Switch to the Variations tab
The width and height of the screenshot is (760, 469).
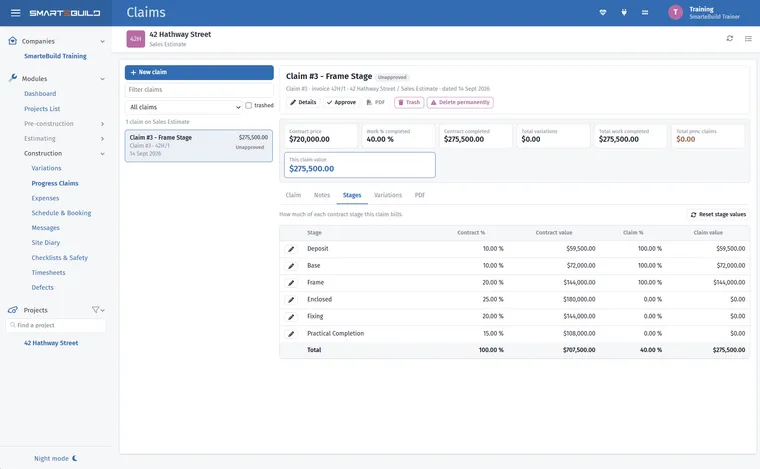click(x=388, y=195)
